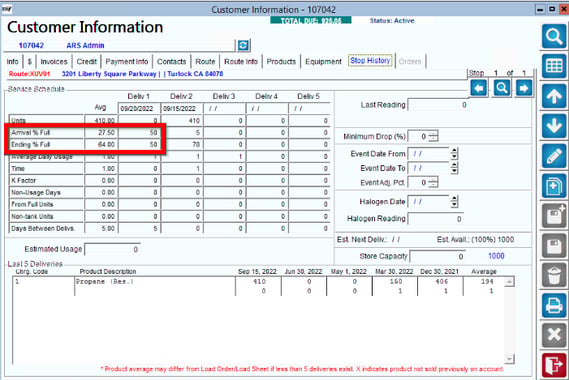Image resolution: width=569 pixels, height=380 pixels.
Task: Open the Credit tab
Action: click(86, 61)
